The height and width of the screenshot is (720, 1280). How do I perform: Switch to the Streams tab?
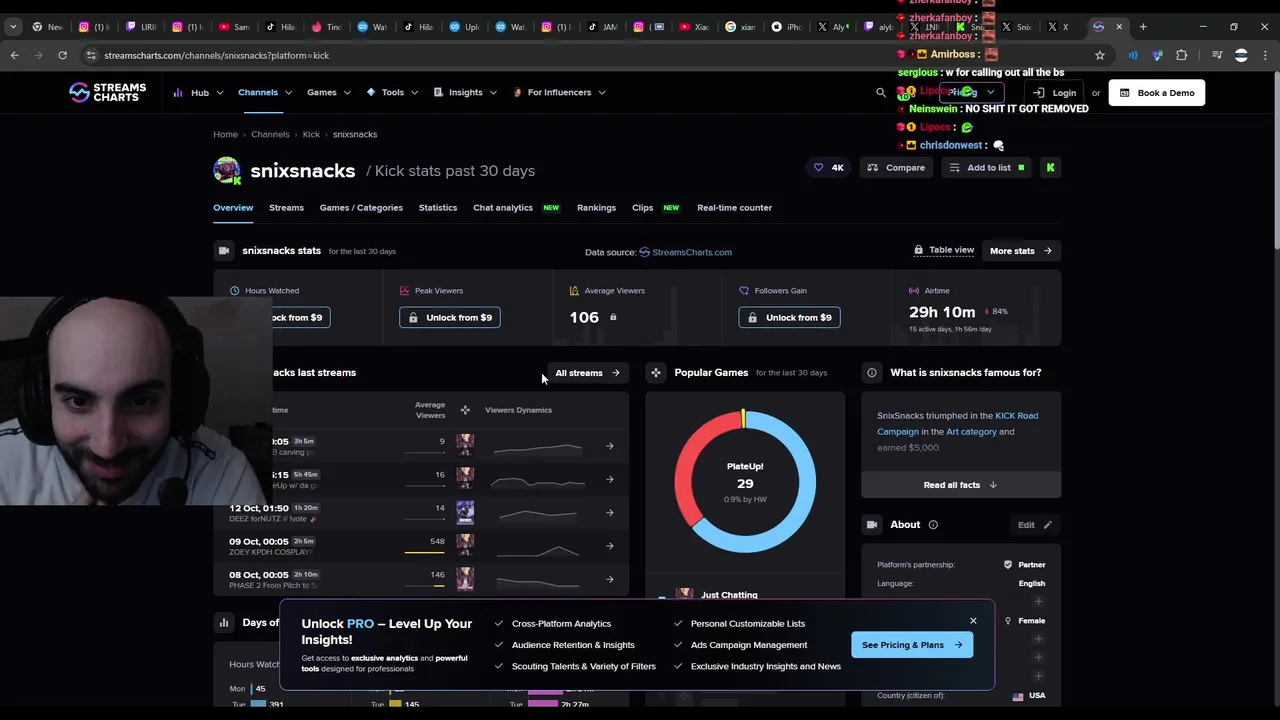(x=286, y=208)
